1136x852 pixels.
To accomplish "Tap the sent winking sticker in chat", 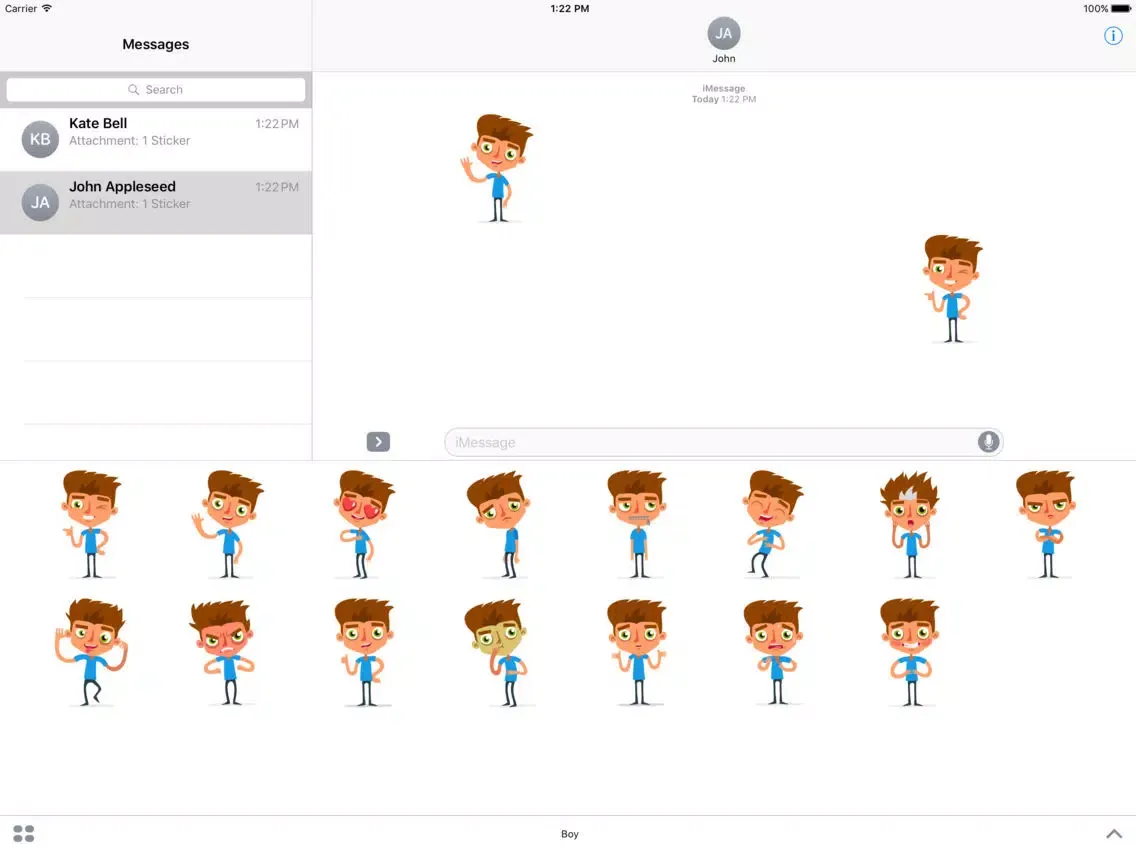I will (x=953, y=288).
